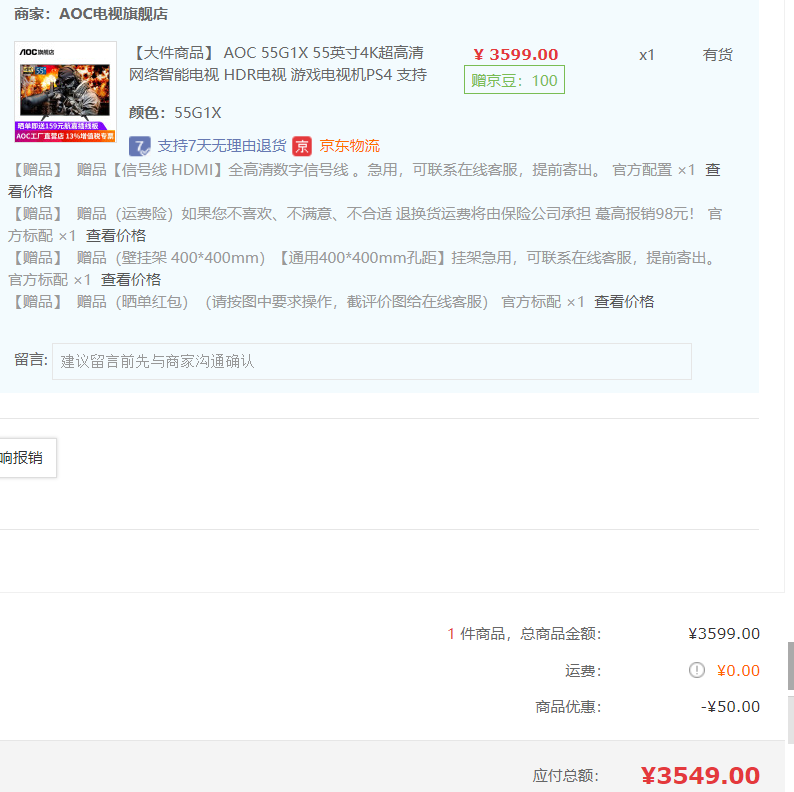Click the shipping fee info circle icon
Viewport: 794px width, 792px height.
697,670
